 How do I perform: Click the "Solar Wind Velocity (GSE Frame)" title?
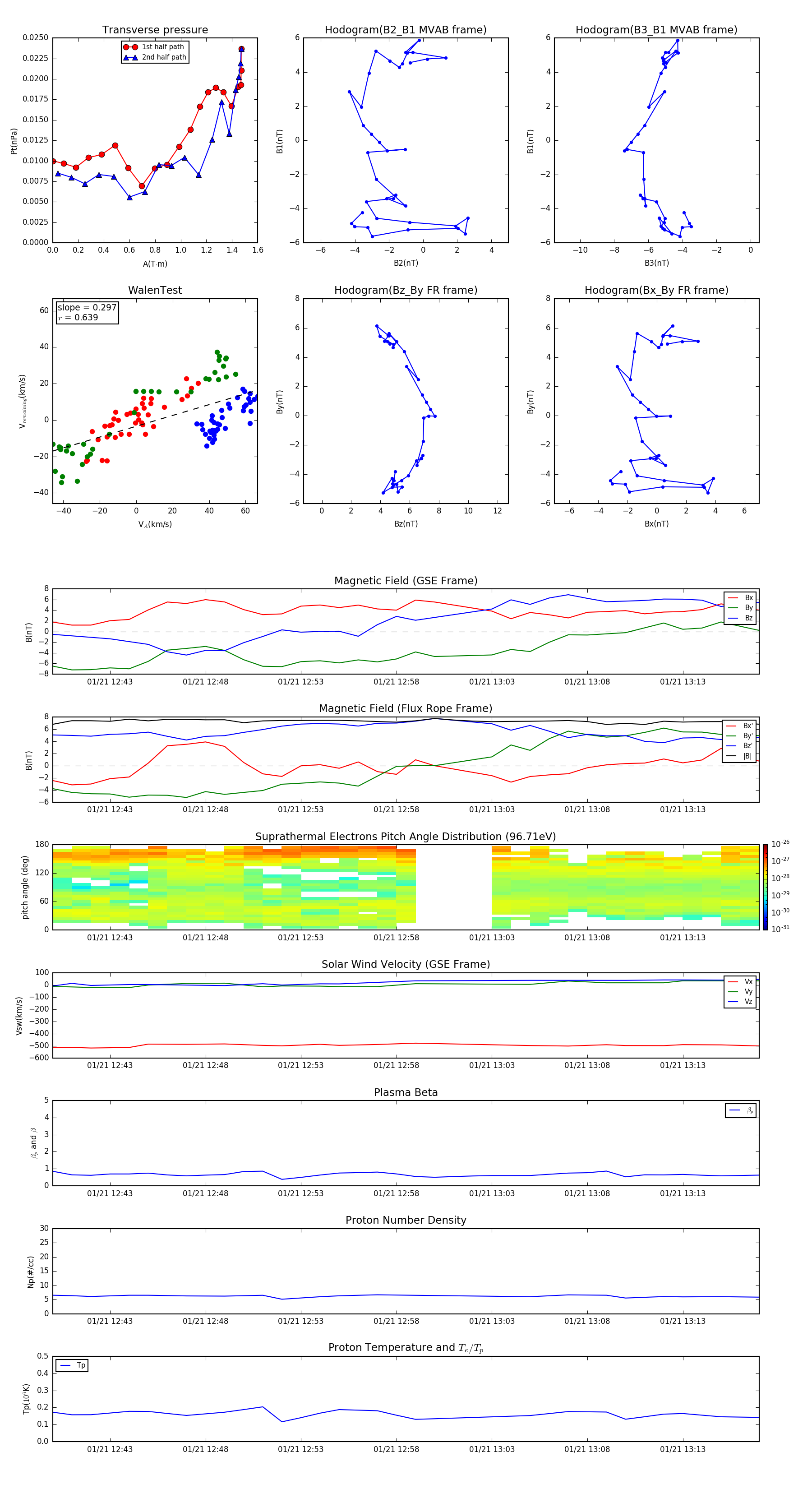pyautogui.click(x=406, y=964)
